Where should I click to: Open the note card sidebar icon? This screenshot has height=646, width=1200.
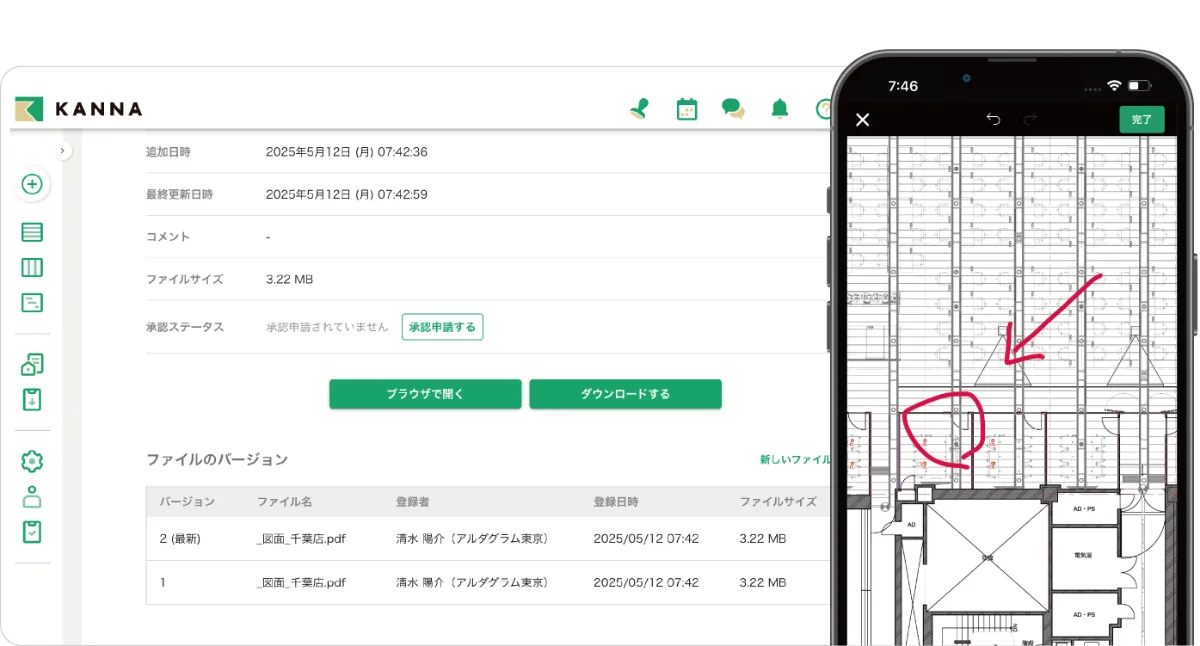[x=32, y=302]
